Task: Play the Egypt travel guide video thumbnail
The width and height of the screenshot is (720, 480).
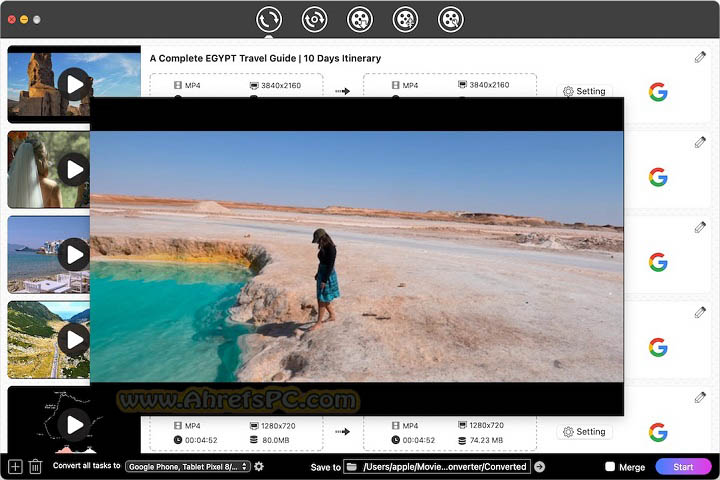Action: point(74,84)
